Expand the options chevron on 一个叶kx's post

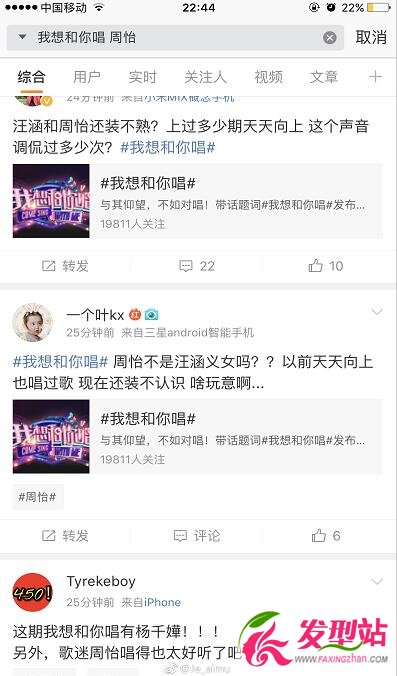377,311
